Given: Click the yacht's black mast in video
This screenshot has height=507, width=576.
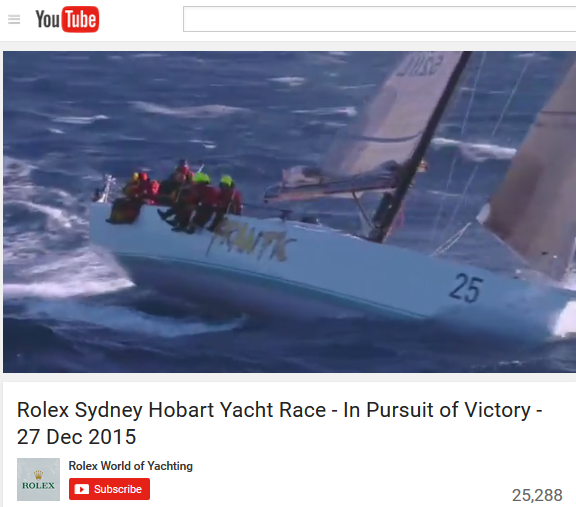Looking at the screenshot, I should 419,147.
